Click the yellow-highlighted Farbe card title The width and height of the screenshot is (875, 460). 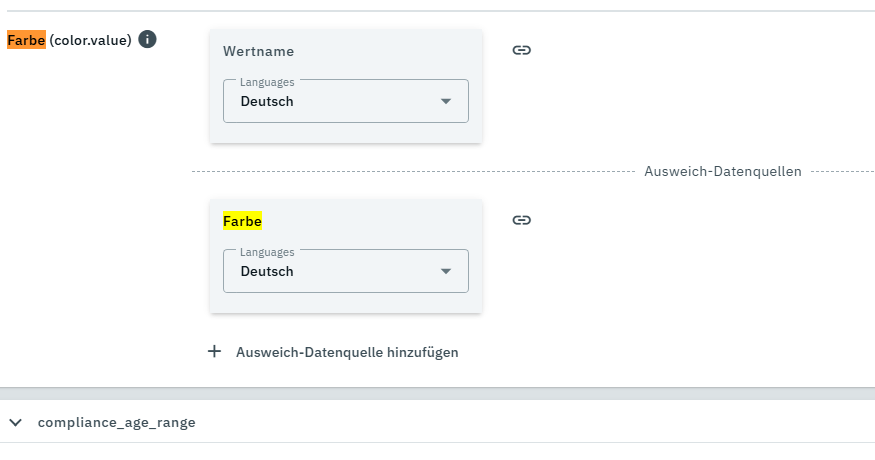click(x=242, y=221)
